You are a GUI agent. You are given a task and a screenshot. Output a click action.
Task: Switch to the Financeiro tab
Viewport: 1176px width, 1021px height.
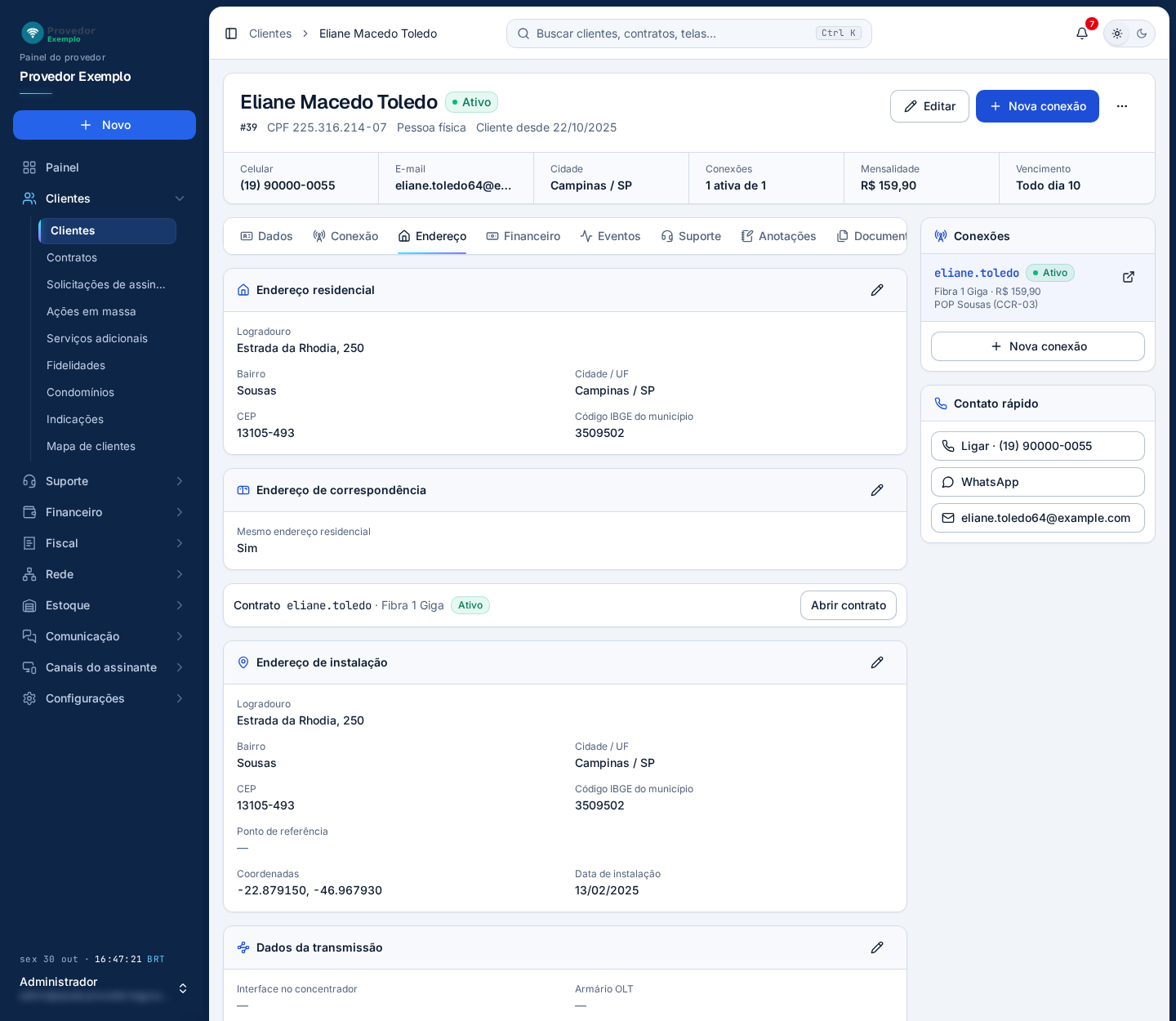click(x=523, y=236)
